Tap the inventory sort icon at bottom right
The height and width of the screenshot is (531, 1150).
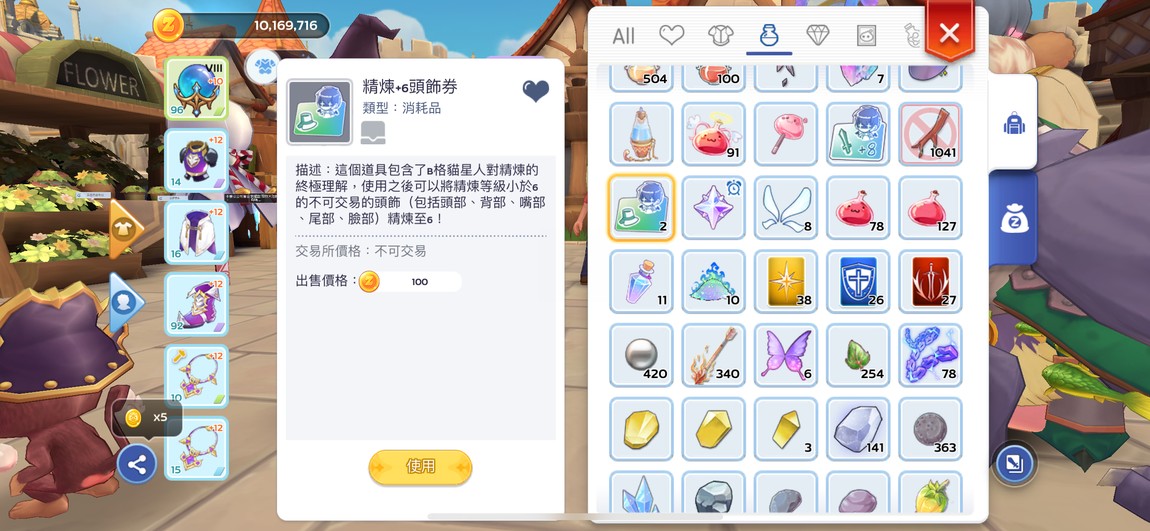(x=1014, y=463)
